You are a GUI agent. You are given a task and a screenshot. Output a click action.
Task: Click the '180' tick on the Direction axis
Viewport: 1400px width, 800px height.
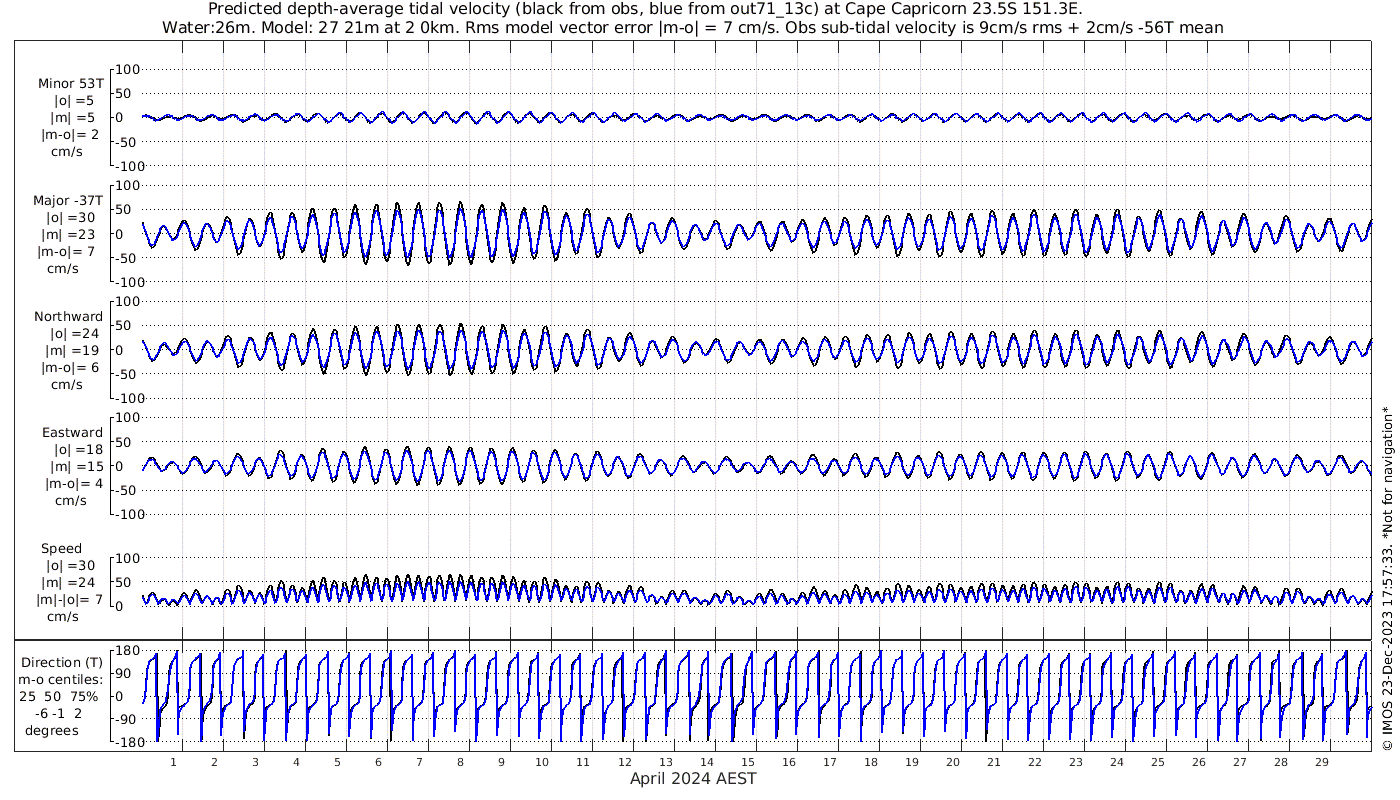click(x=126, y=651)
